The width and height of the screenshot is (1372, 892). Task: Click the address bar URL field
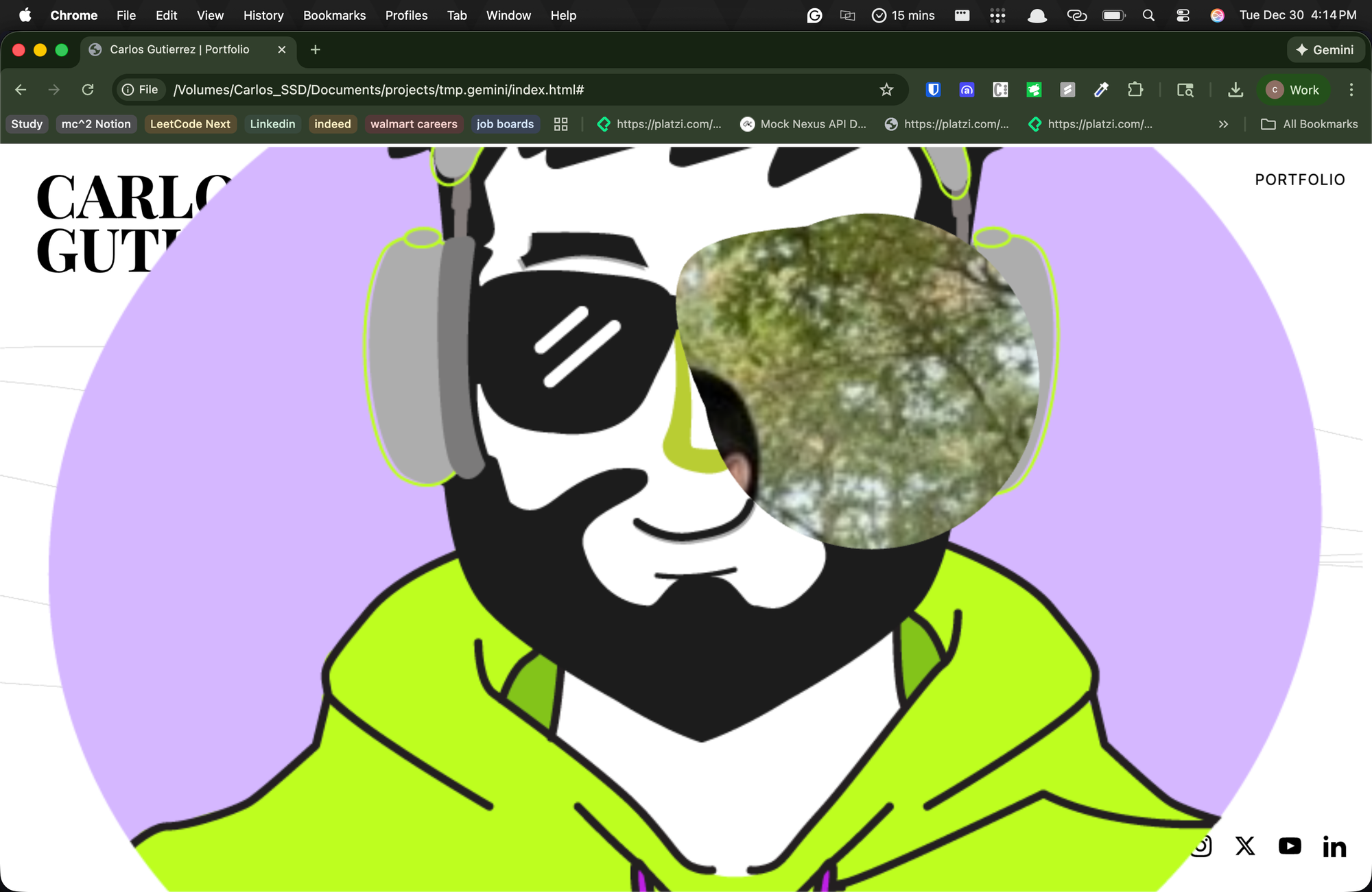[x=480, y=90]
